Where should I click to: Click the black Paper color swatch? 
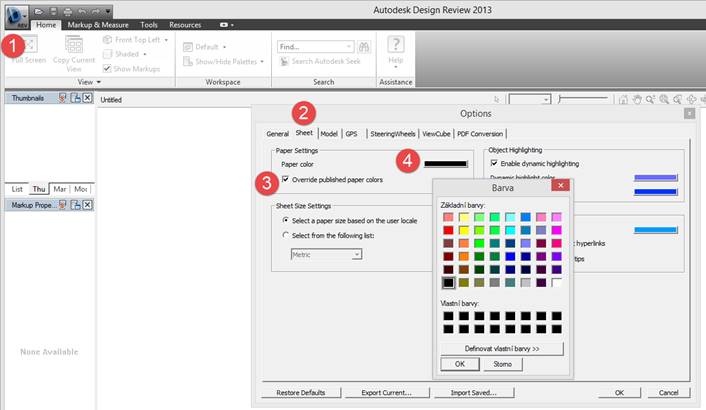tap(445, 163)
